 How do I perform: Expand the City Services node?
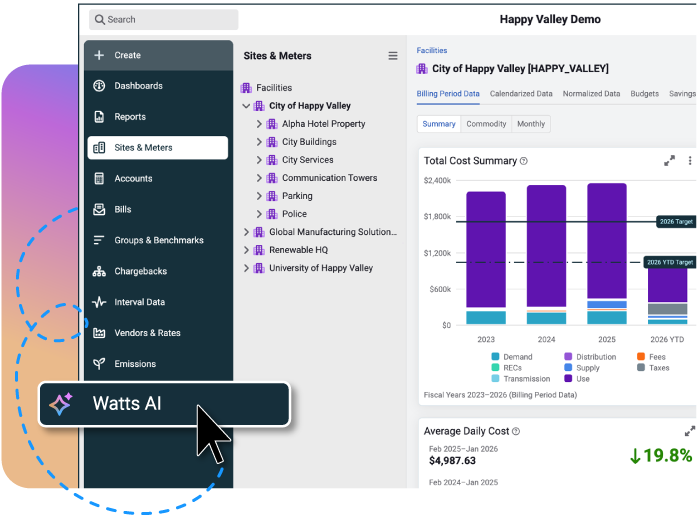click(259, 160)
